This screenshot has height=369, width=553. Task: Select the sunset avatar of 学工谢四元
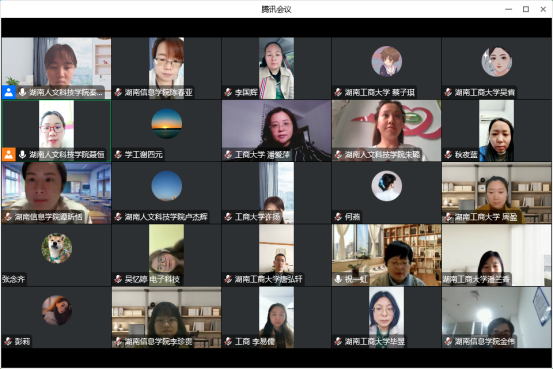(x=167, y=123)
